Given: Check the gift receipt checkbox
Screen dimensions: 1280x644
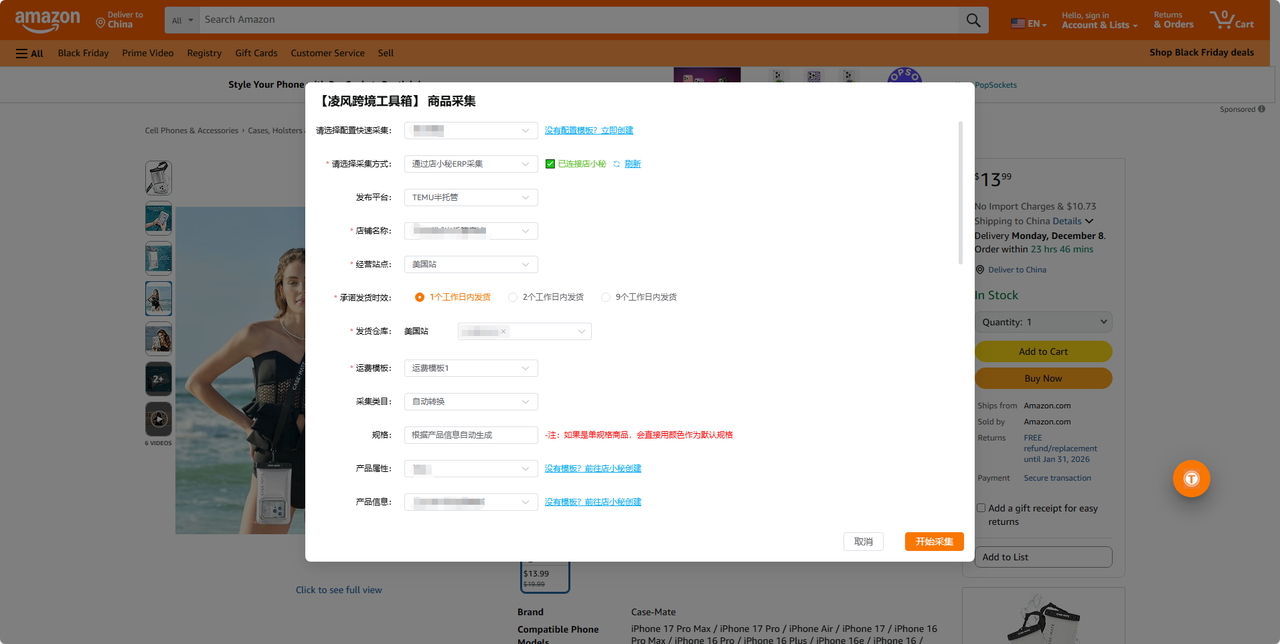Looking at the screenshot, I should pos(981,507).
